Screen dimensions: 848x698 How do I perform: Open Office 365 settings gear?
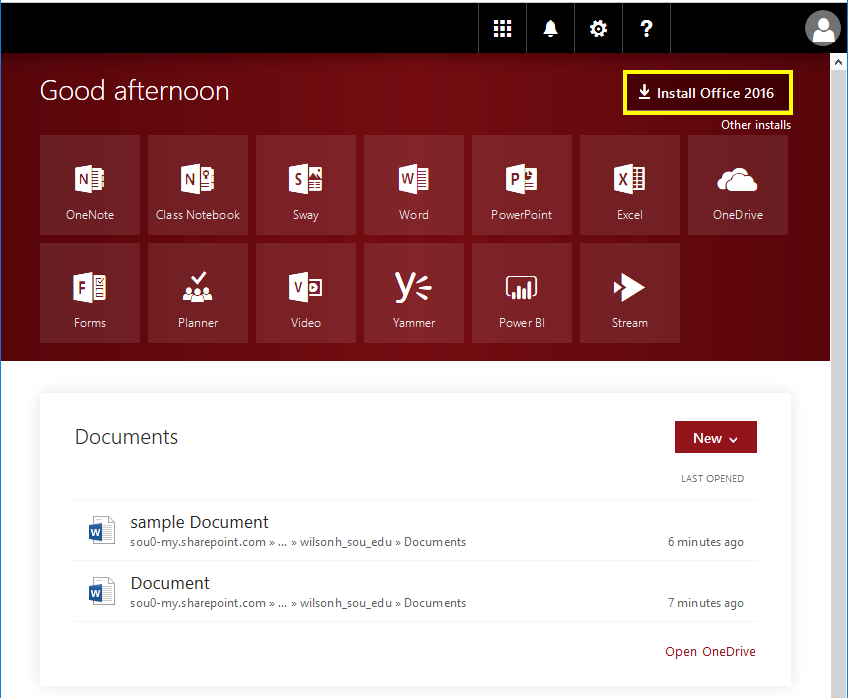(x=598, y=28)
